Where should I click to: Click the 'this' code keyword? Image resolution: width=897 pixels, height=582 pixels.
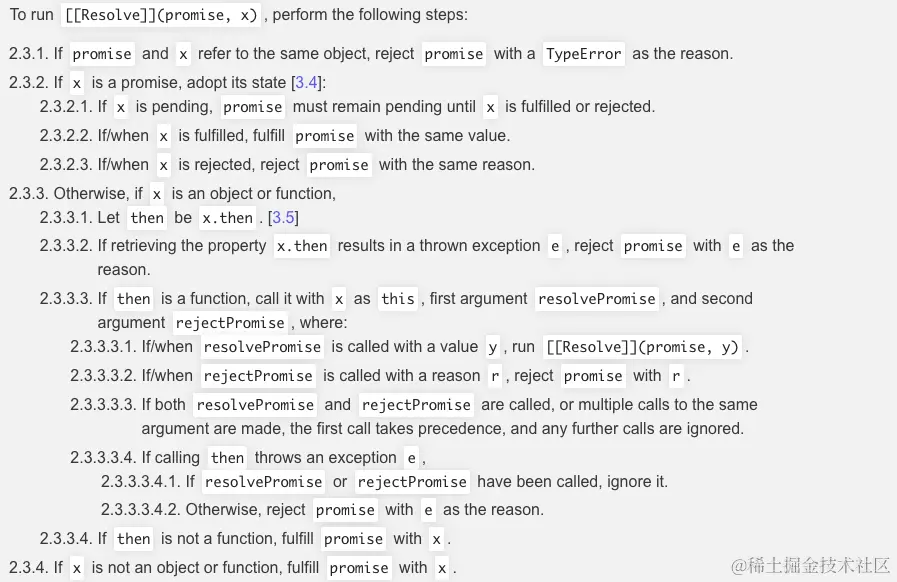(x=397, y=298)
